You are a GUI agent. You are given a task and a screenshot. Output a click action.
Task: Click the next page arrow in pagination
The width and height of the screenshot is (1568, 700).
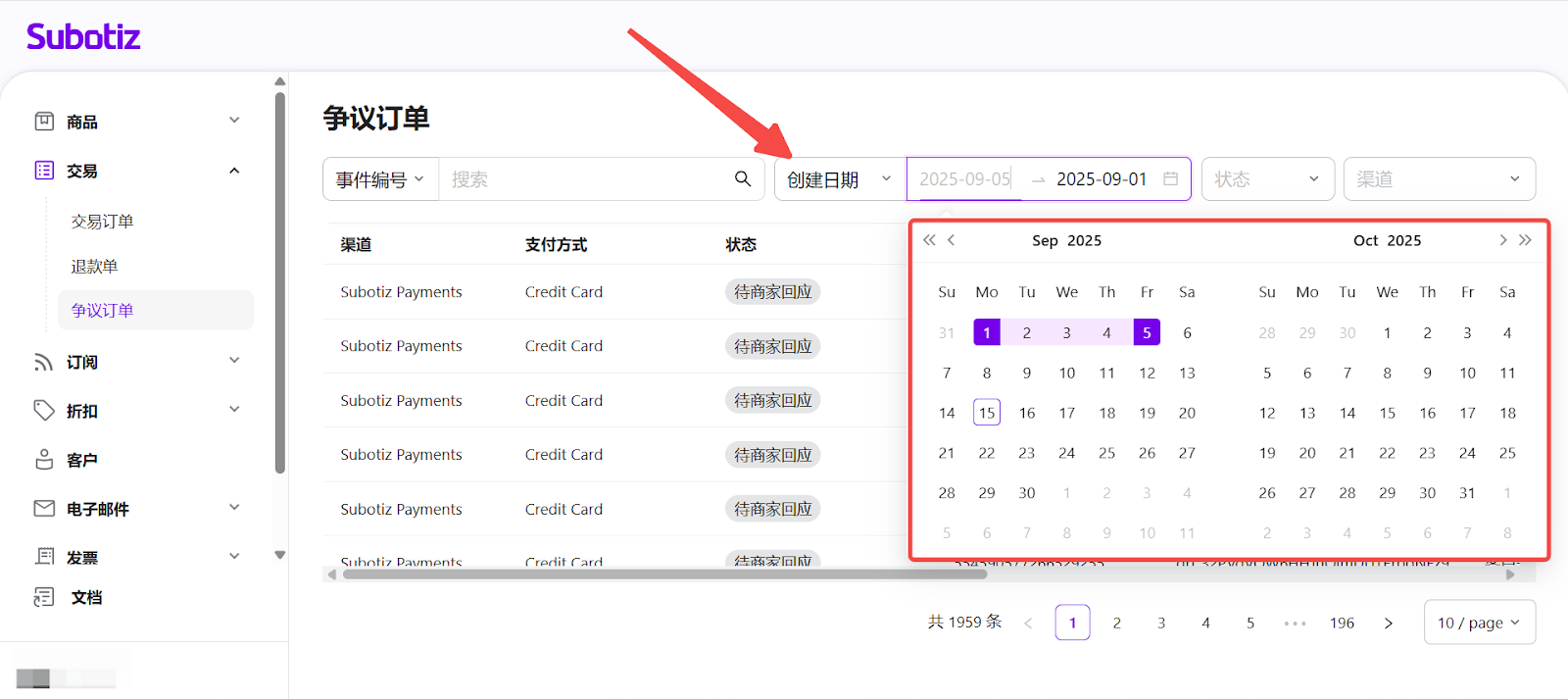point(1388,623)
